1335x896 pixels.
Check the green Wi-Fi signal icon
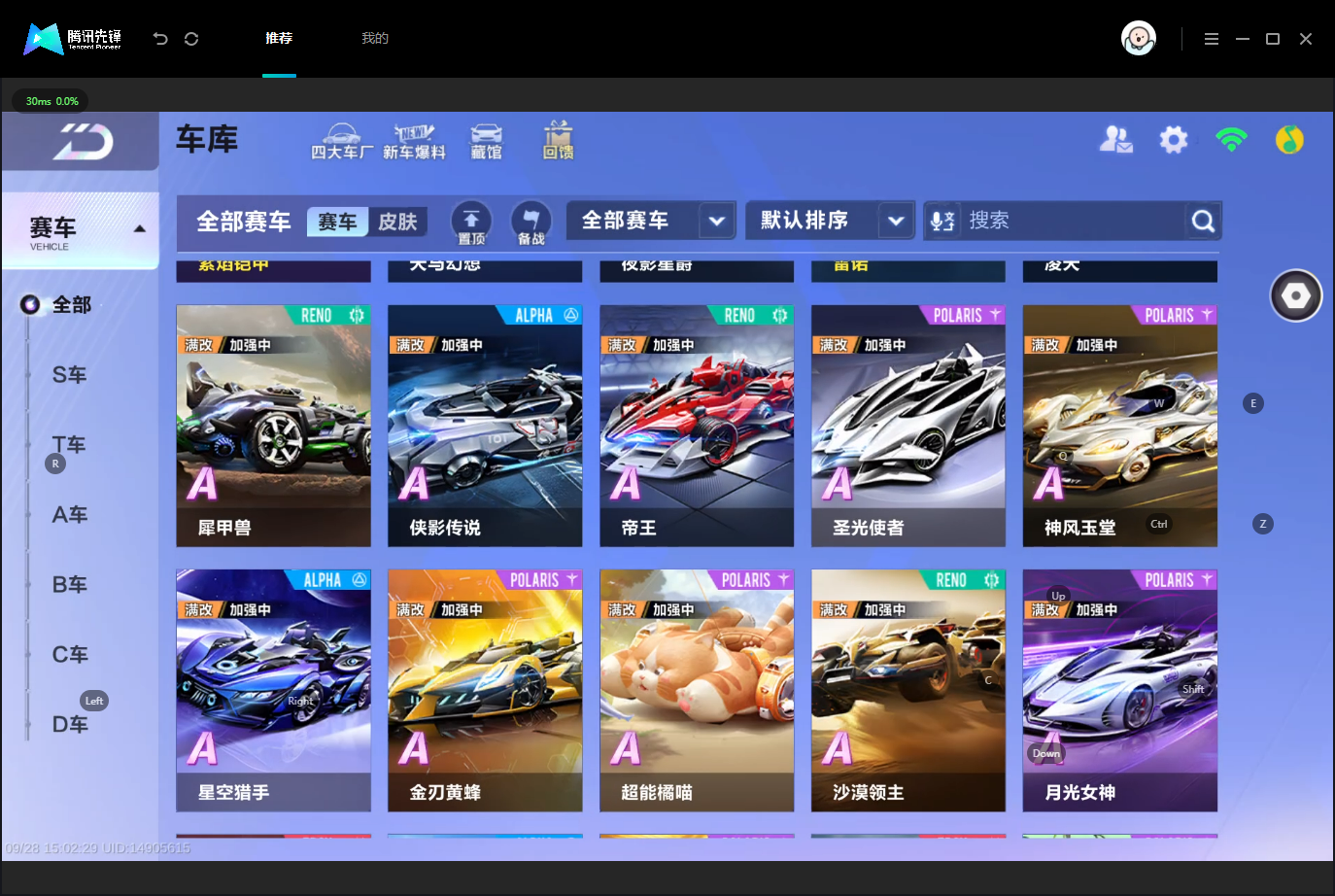(x=1232, y=140)
